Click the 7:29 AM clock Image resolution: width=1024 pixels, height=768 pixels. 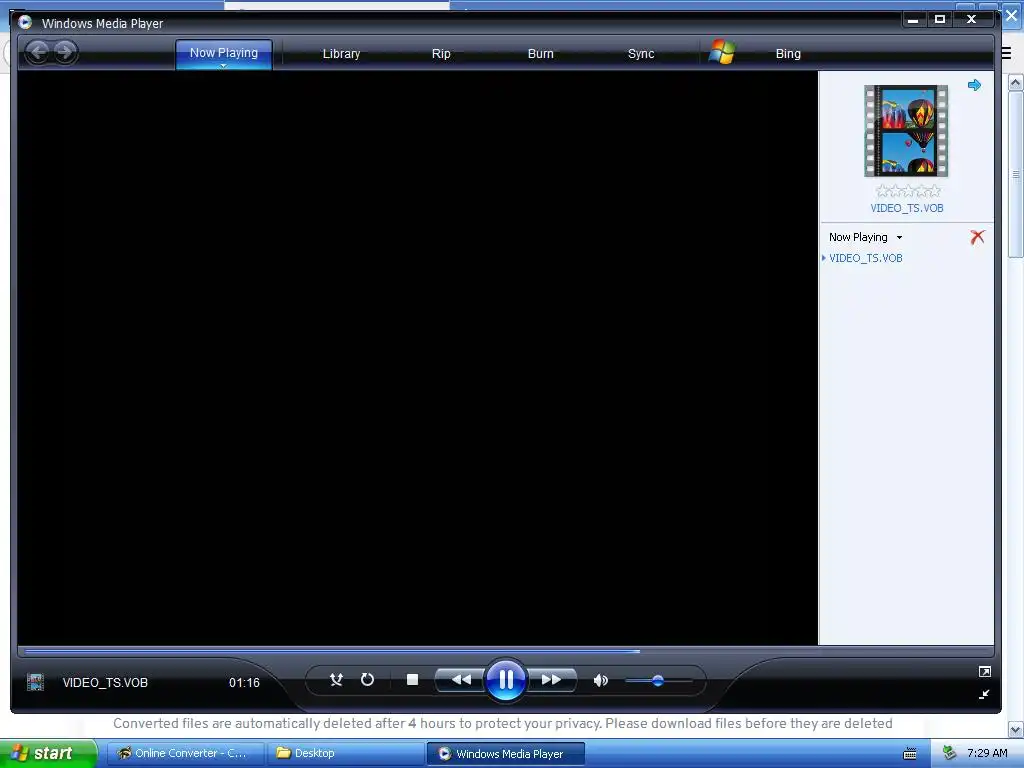987,753
